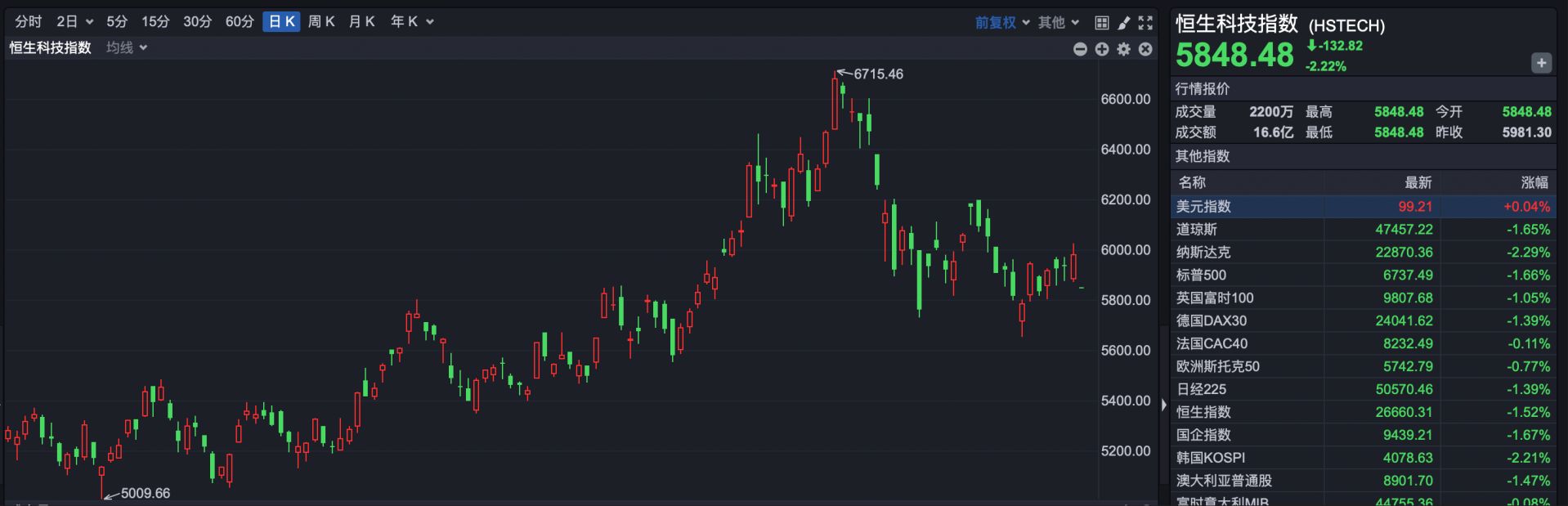The image size is (1568, 506).
Task: Zoom out chart with minus icon
Action: pos(1080,49)
